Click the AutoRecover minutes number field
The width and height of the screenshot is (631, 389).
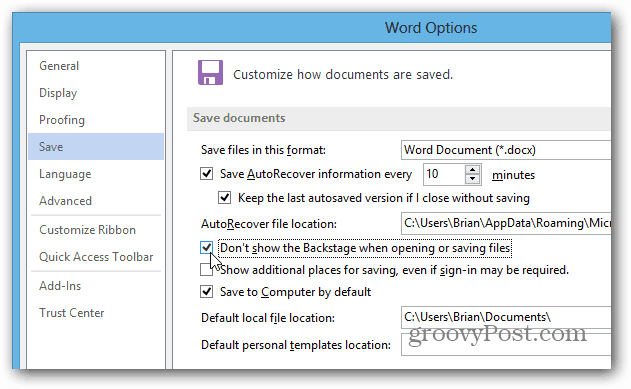click(444, 174)
